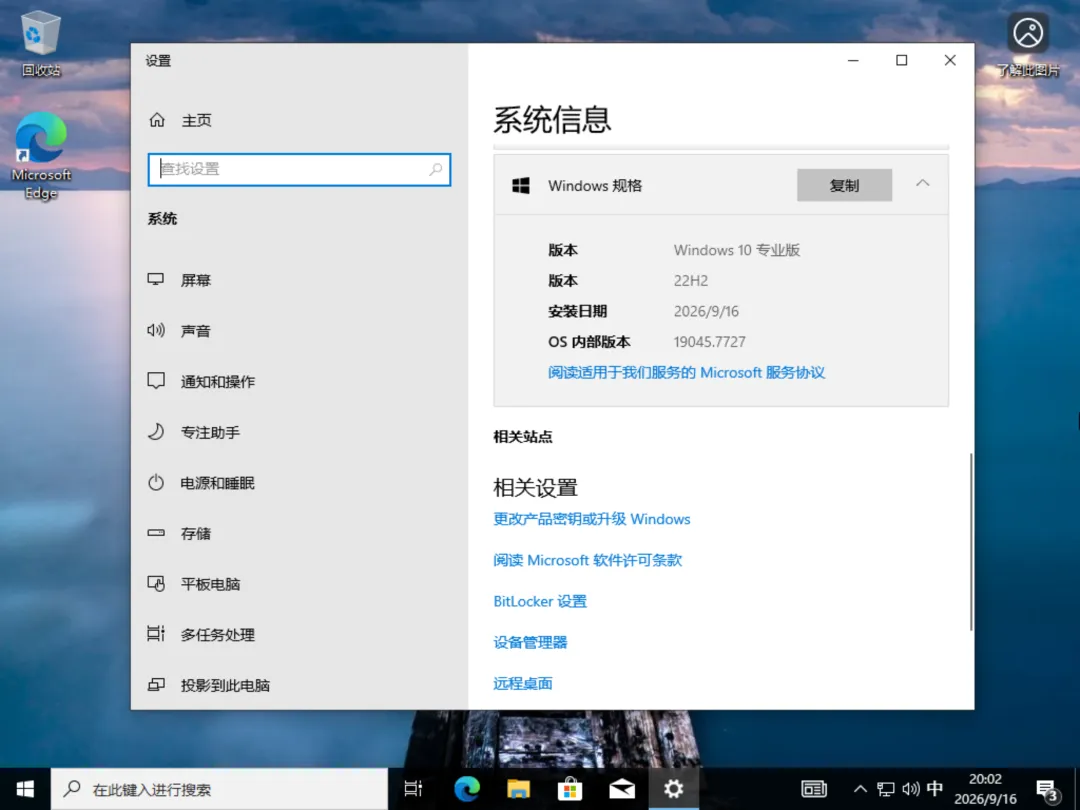
Task: Open the Microsoft 服务协议 link
Action: pyautogui.click(x=686, y=373)
